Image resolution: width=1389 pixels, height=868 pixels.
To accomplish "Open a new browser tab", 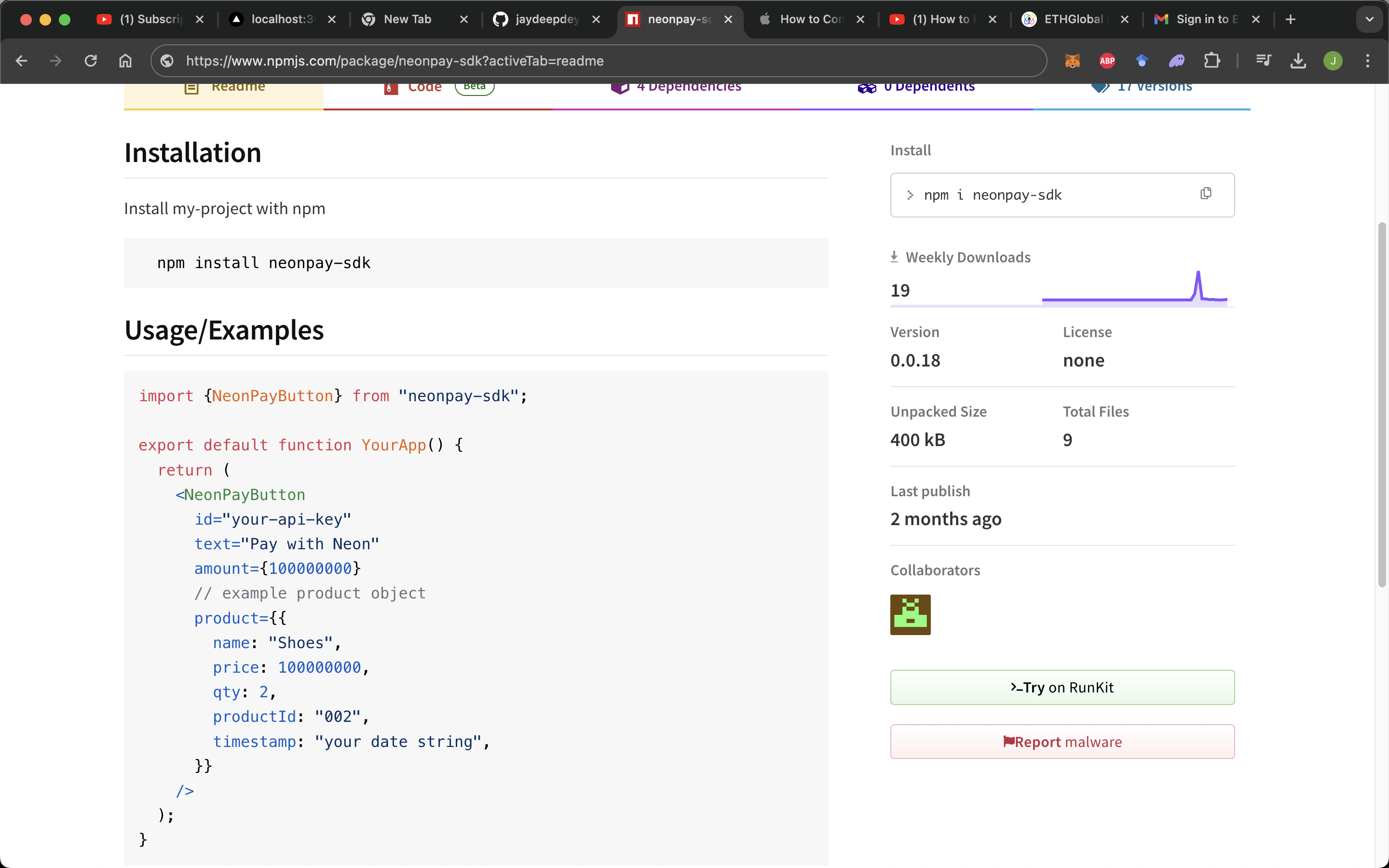I will click(1290, 19).
